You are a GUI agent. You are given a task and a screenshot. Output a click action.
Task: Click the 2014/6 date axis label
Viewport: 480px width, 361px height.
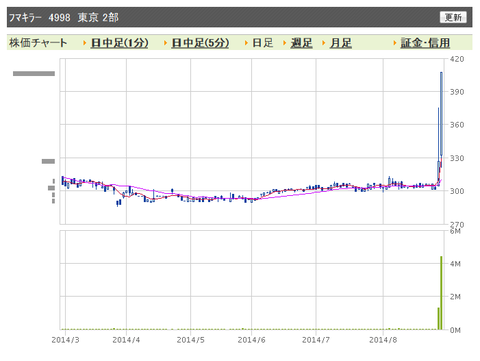[x=251, y=340]
